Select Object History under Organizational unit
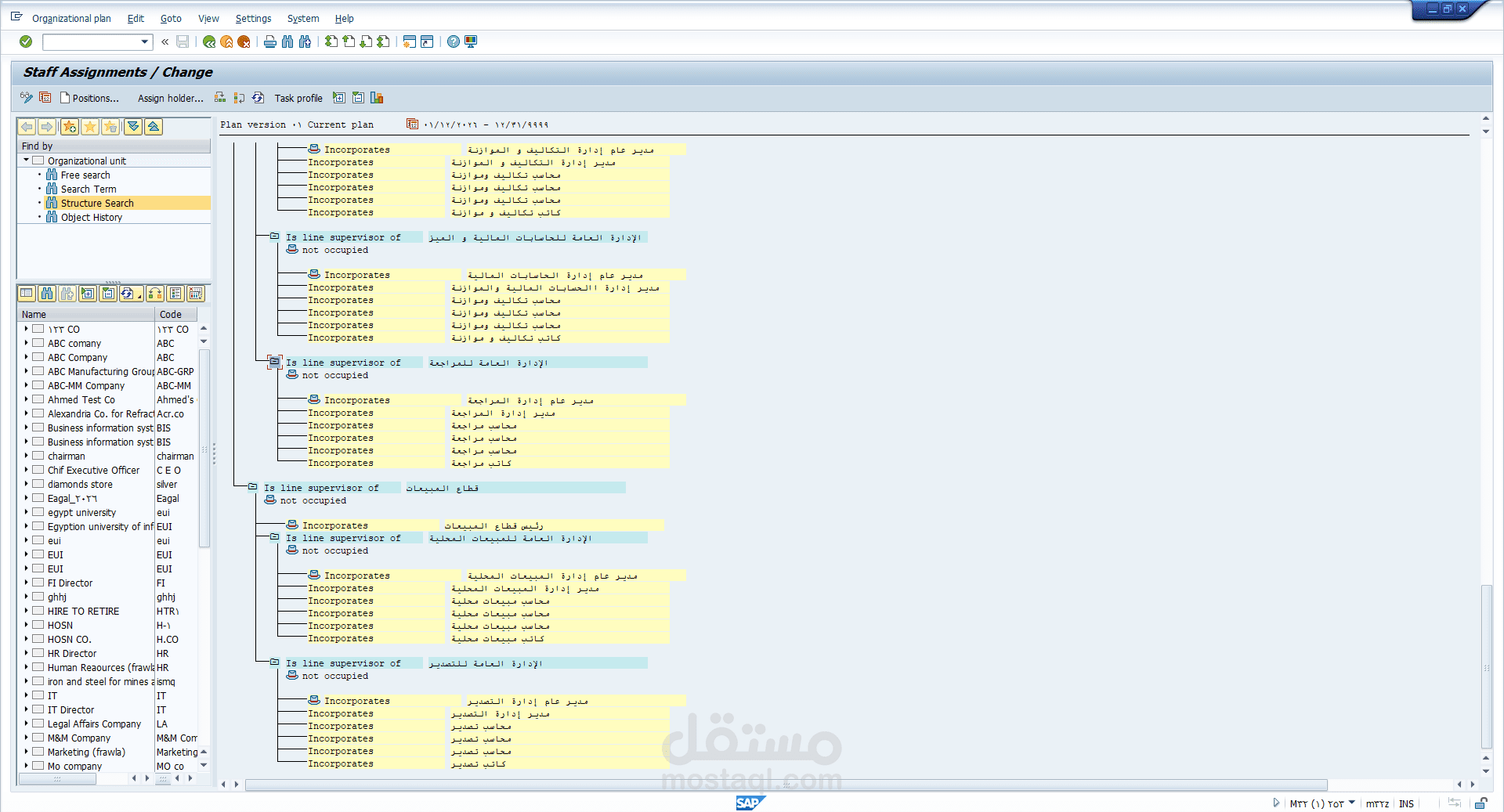Image resolution: width=1504 pixels, height=812 pixels. tap(92, 217)
